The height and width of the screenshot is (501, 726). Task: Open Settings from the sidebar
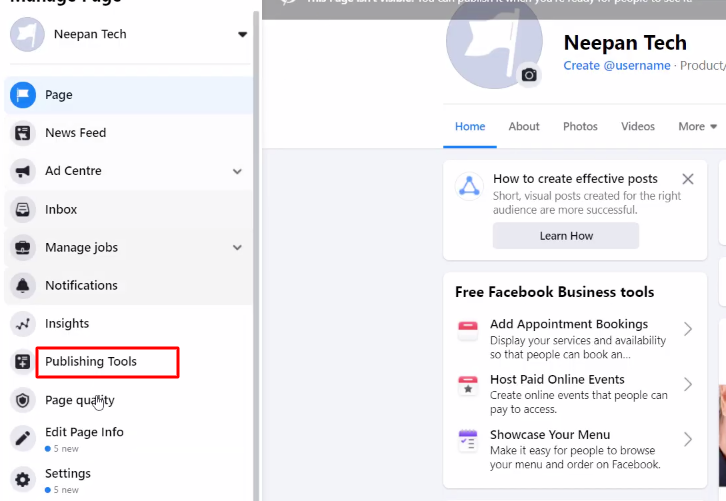click(129, 479)
